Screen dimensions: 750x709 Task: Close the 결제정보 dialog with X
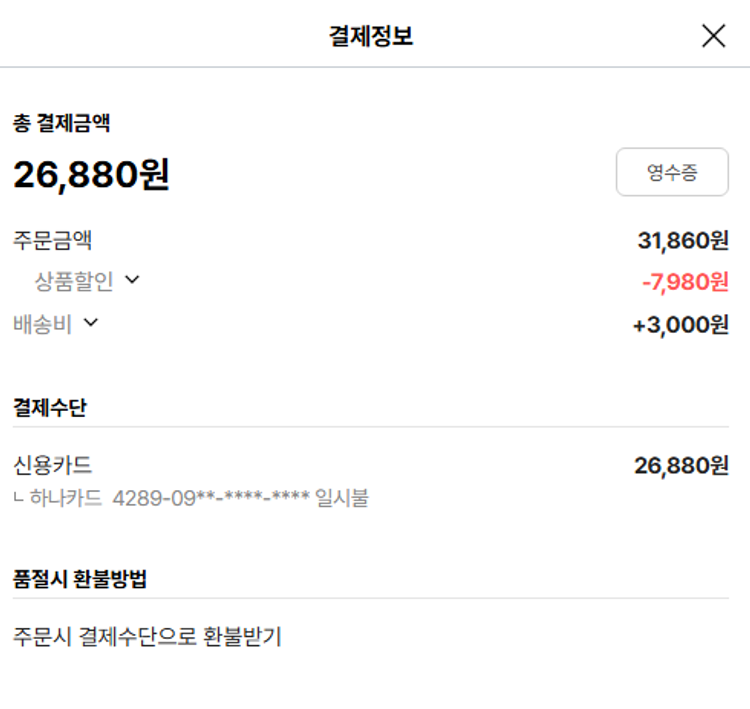[x=713, y=36]
